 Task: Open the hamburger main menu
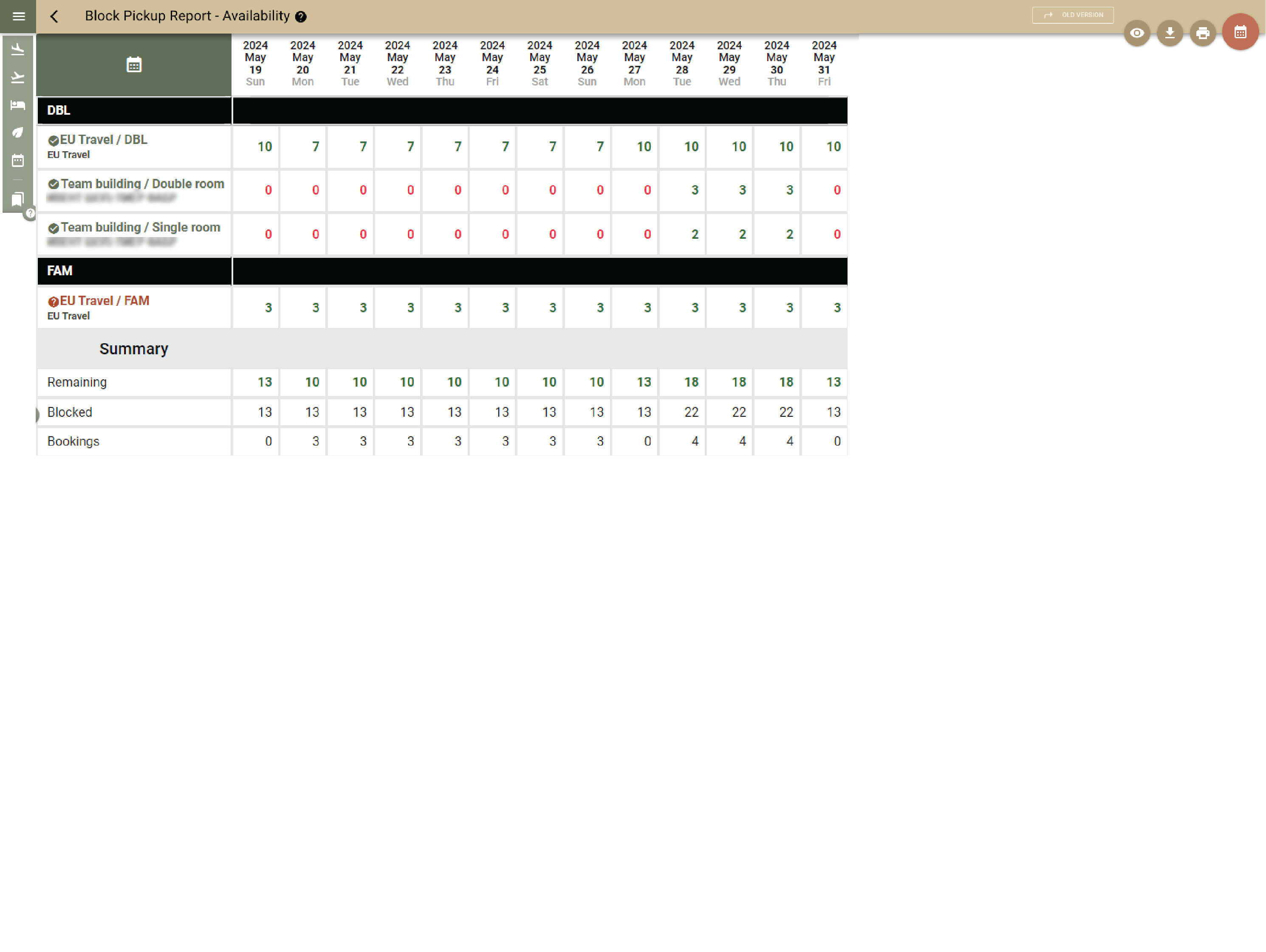coord(18,17)
